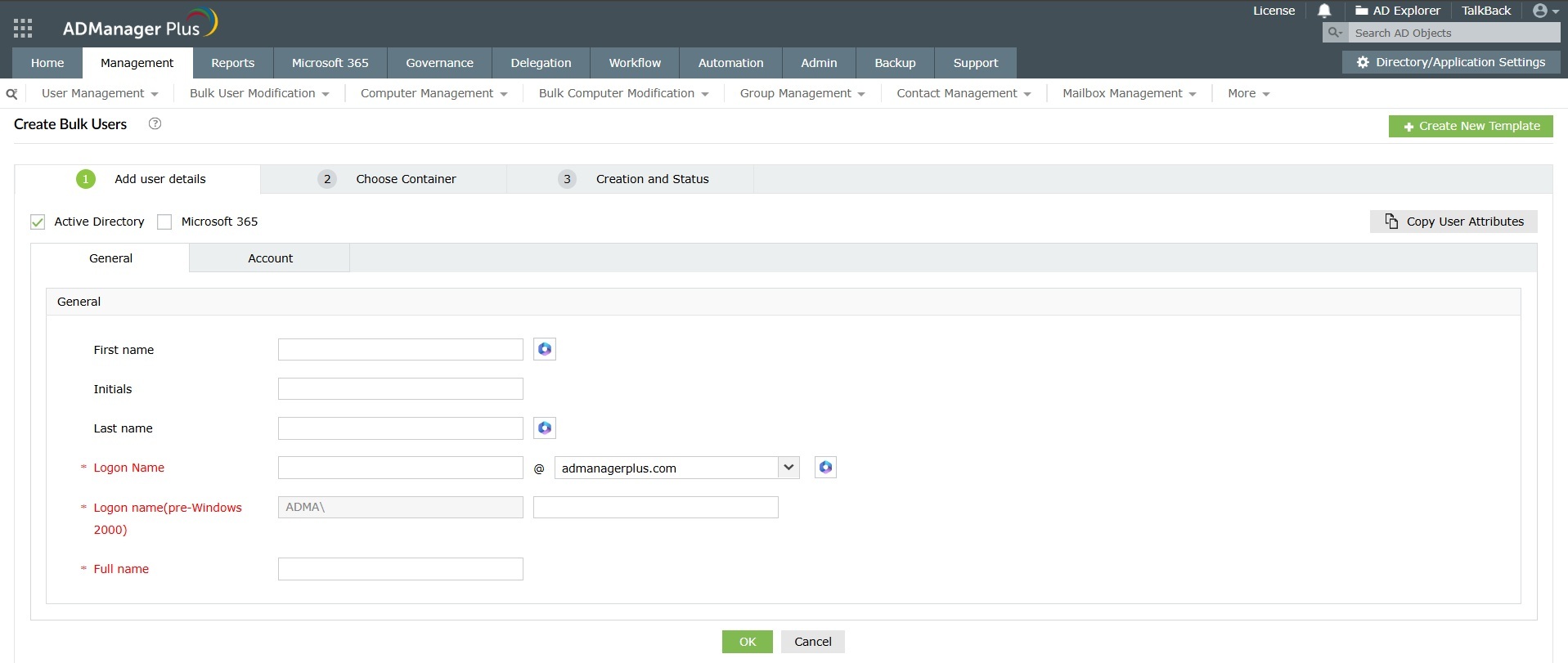Open the License link
Image resolution: width=1568 pixels, height=663 pixels.
pos(1274,11)
